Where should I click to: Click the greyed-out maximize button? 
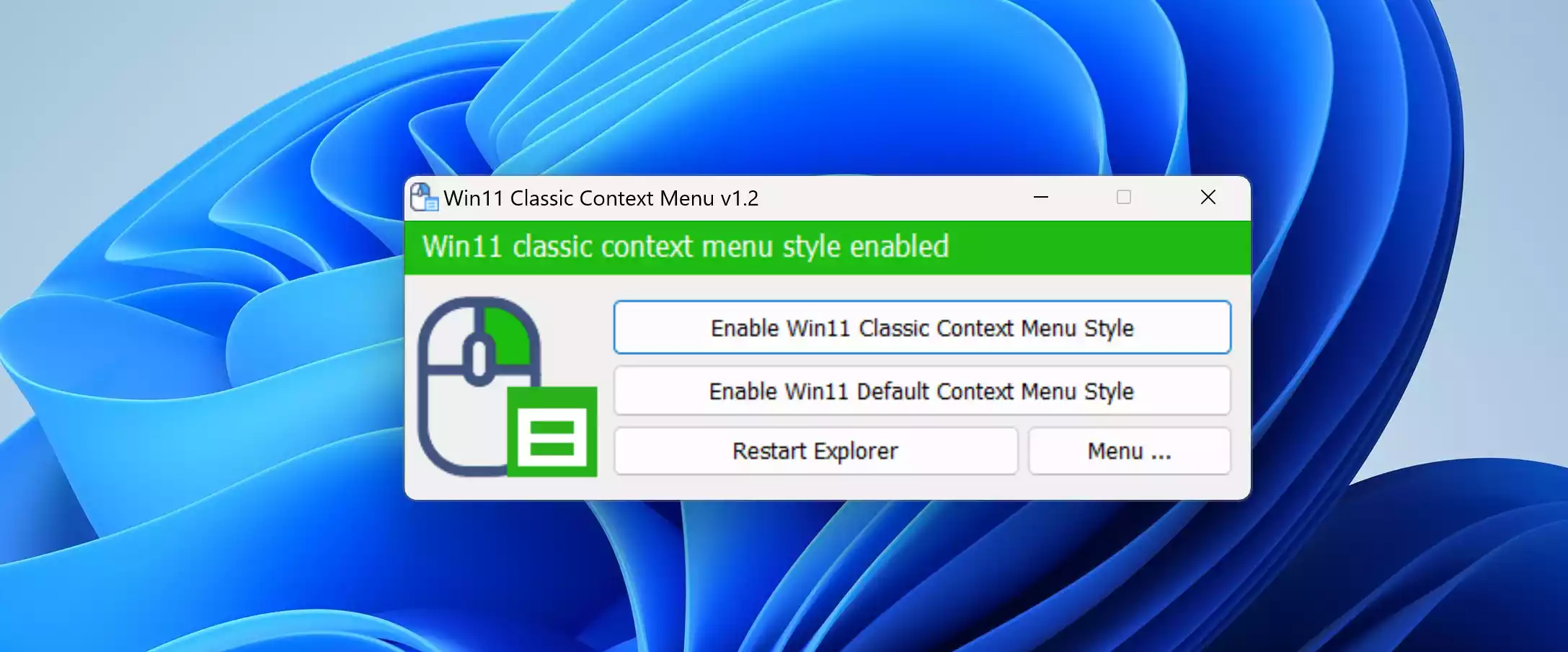pos(1123,197)
